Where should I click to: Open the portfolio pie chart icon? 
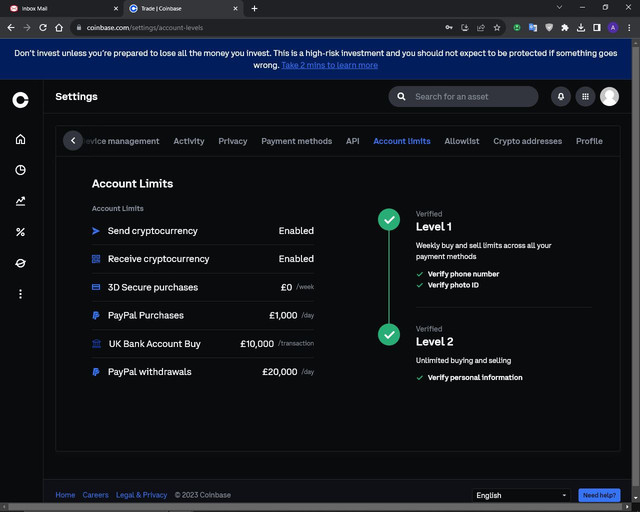point(20,170)
